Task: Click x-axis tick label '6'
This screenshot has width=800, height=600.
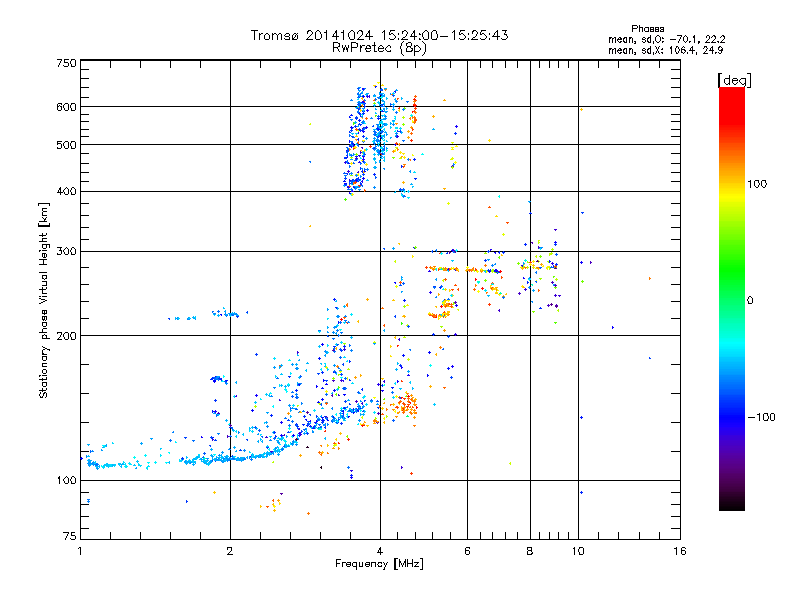Action: tap(467, 551)
